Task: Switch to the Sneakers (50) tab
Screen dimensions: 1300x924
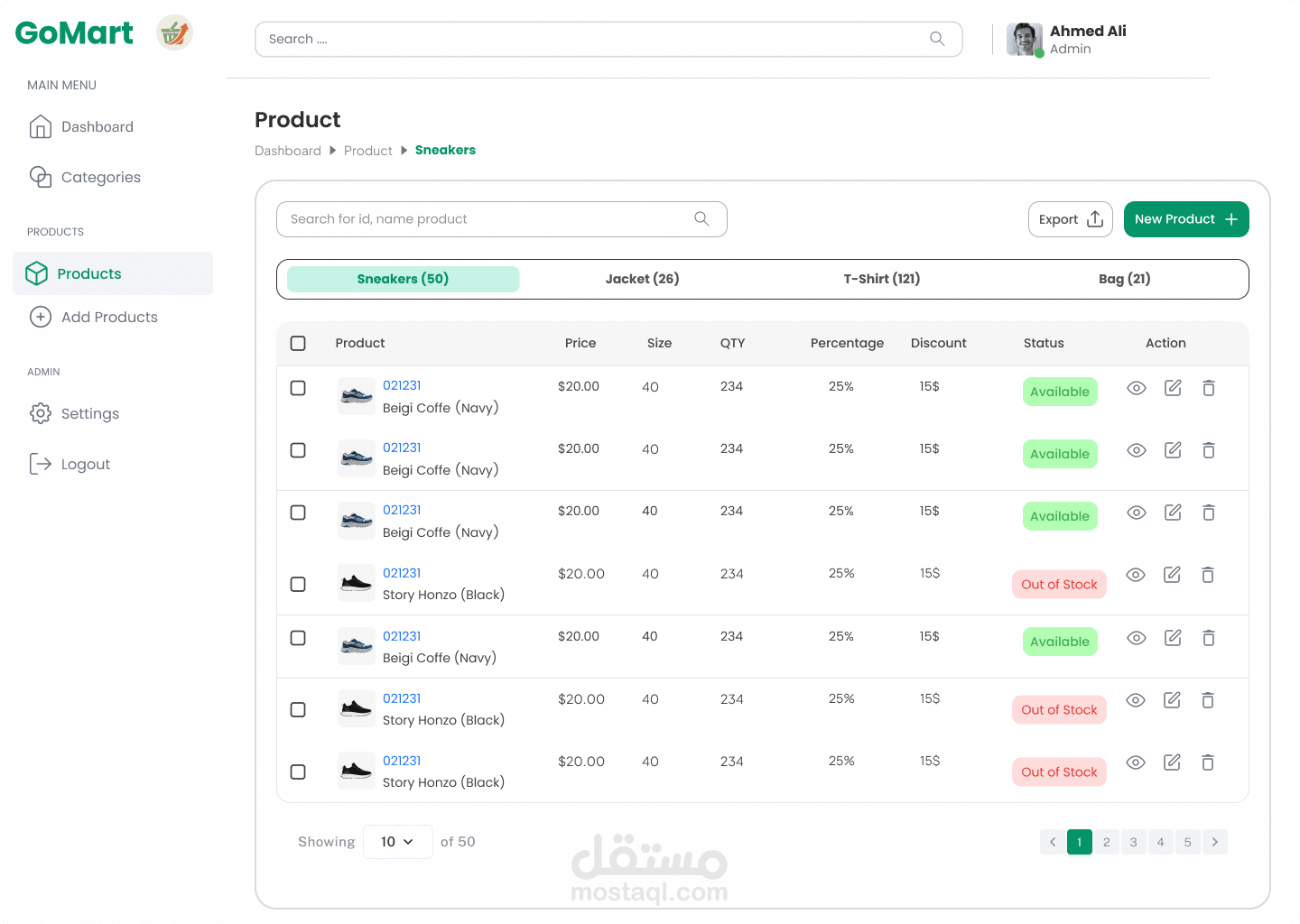Action: tap(403, 279)
